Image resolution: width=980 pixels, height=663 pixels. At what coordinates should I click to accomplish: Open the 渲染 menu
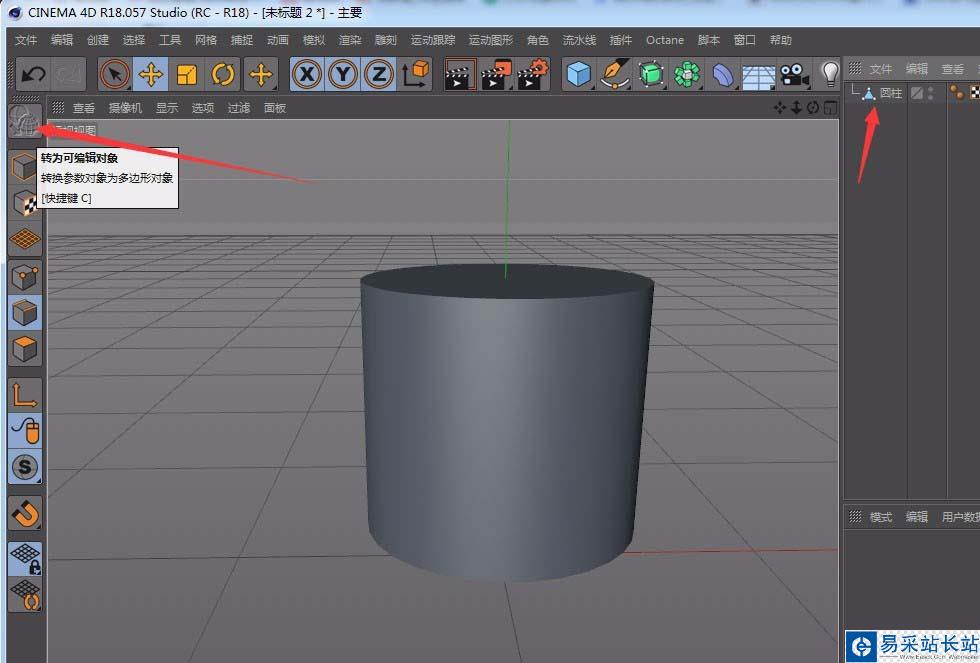tap(350, 40)
